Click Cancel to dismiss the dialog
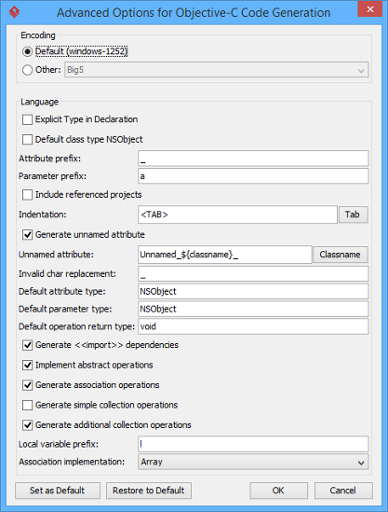 point(343,490)
